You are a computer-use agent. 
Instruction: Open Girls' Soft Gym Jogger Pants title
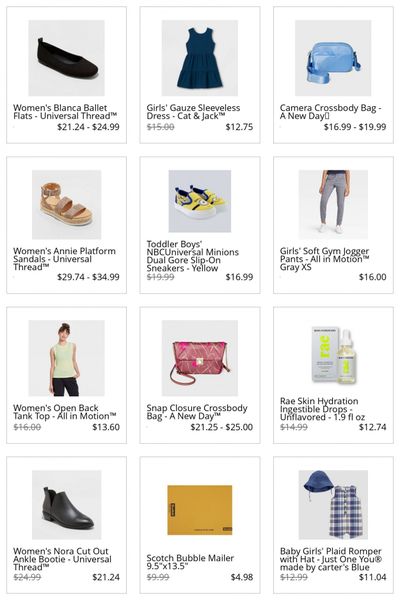(325, 259)
